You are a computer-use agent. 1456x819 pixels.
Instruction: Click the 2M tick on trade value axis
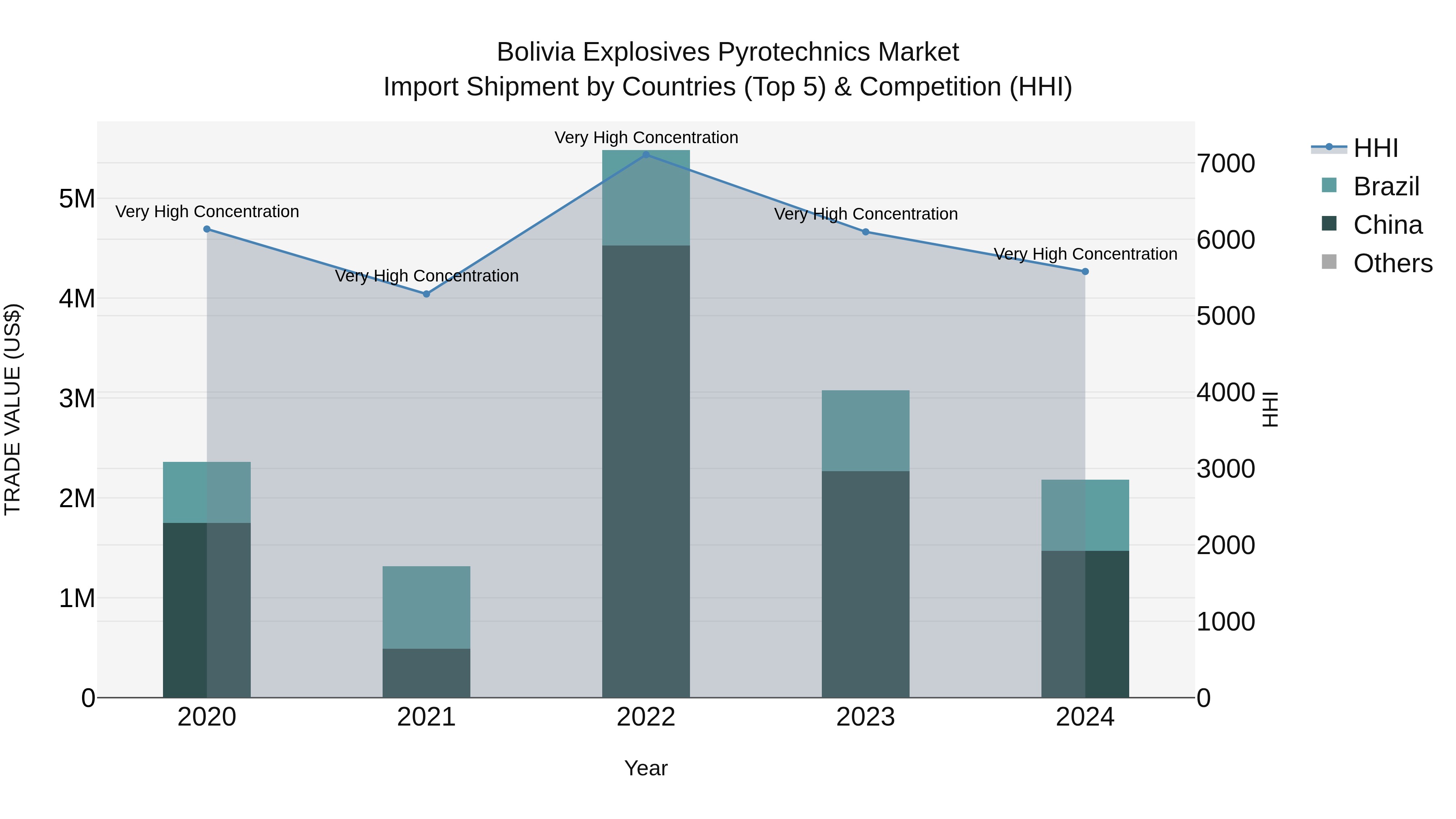click(77, 499)
